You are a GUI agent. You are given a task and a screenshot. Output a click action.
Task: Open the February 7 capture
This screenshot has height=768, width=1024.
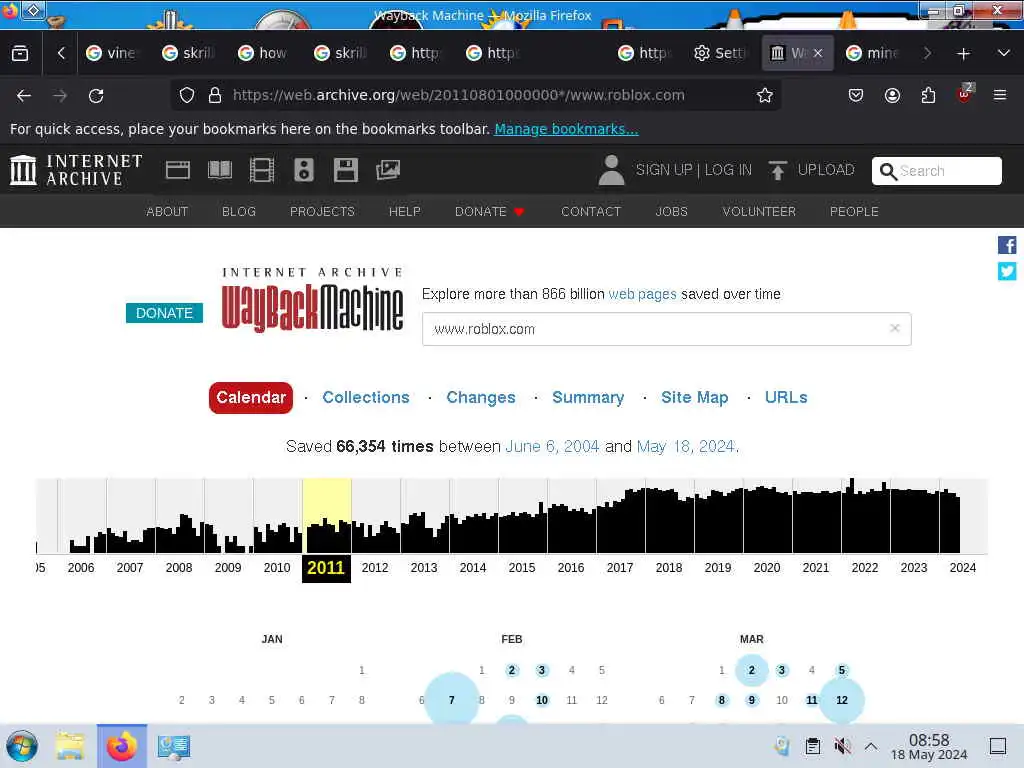click(x=451, y=700)
